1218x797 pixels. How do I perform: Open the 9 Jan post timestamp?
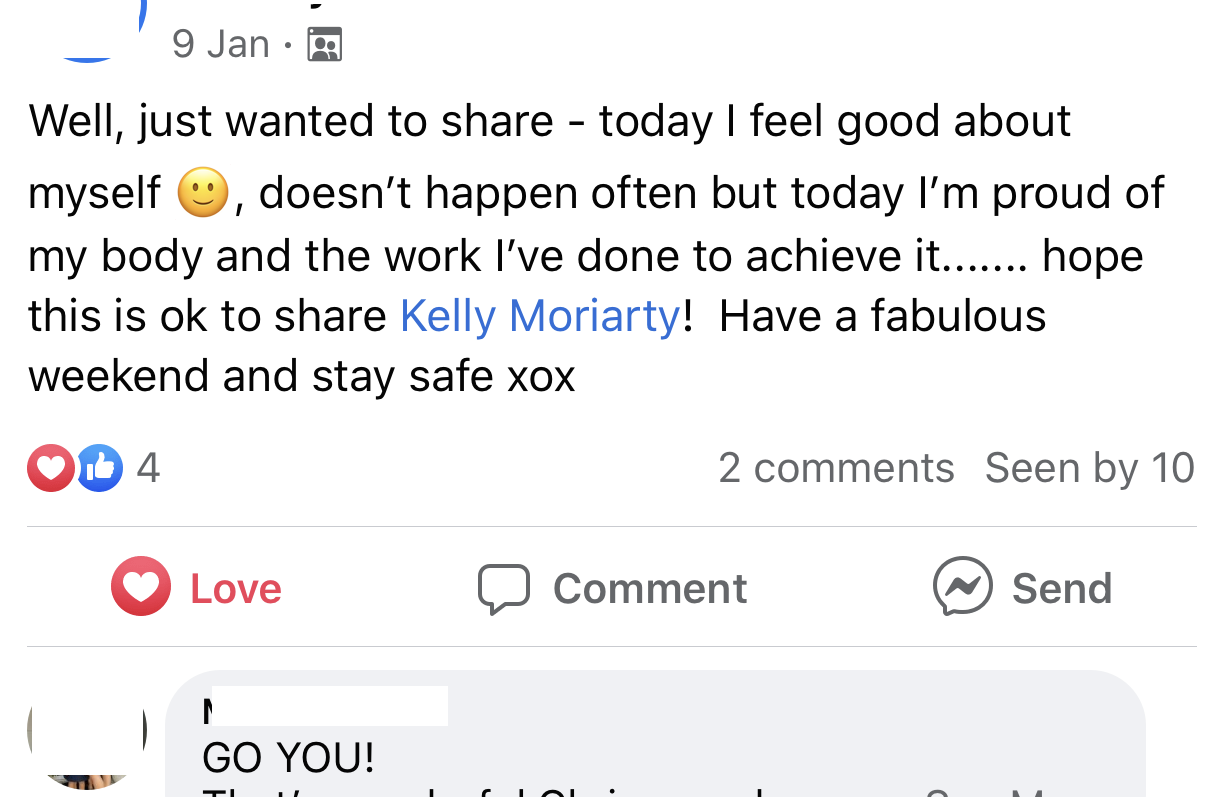(220, 44)
